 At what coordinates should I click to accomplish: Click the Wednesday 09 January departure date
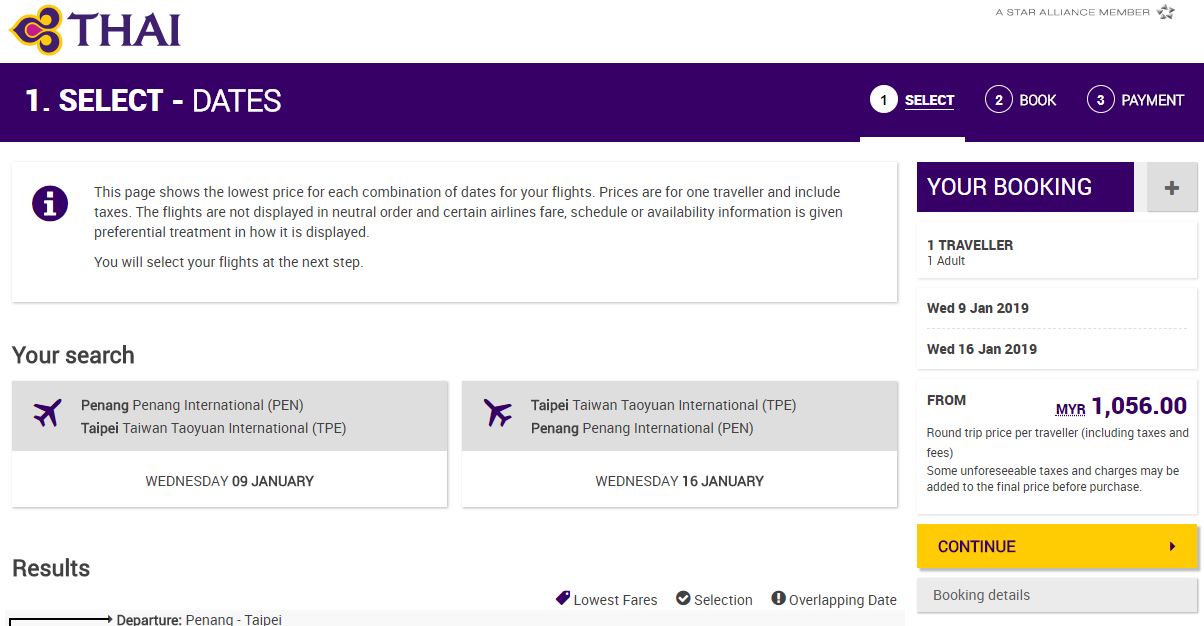[x=229, y=481]
